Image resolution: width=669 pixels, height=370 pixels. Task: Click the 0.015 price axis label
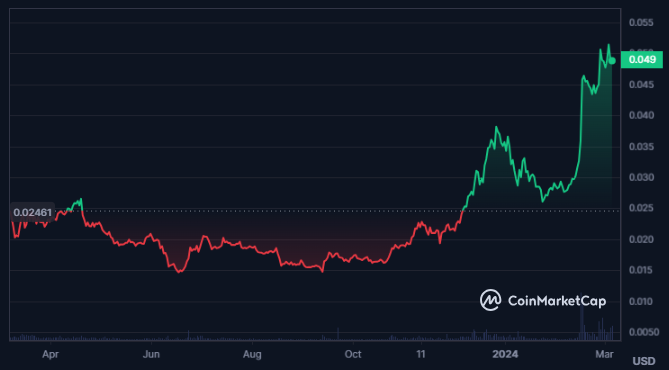(641, 270)
